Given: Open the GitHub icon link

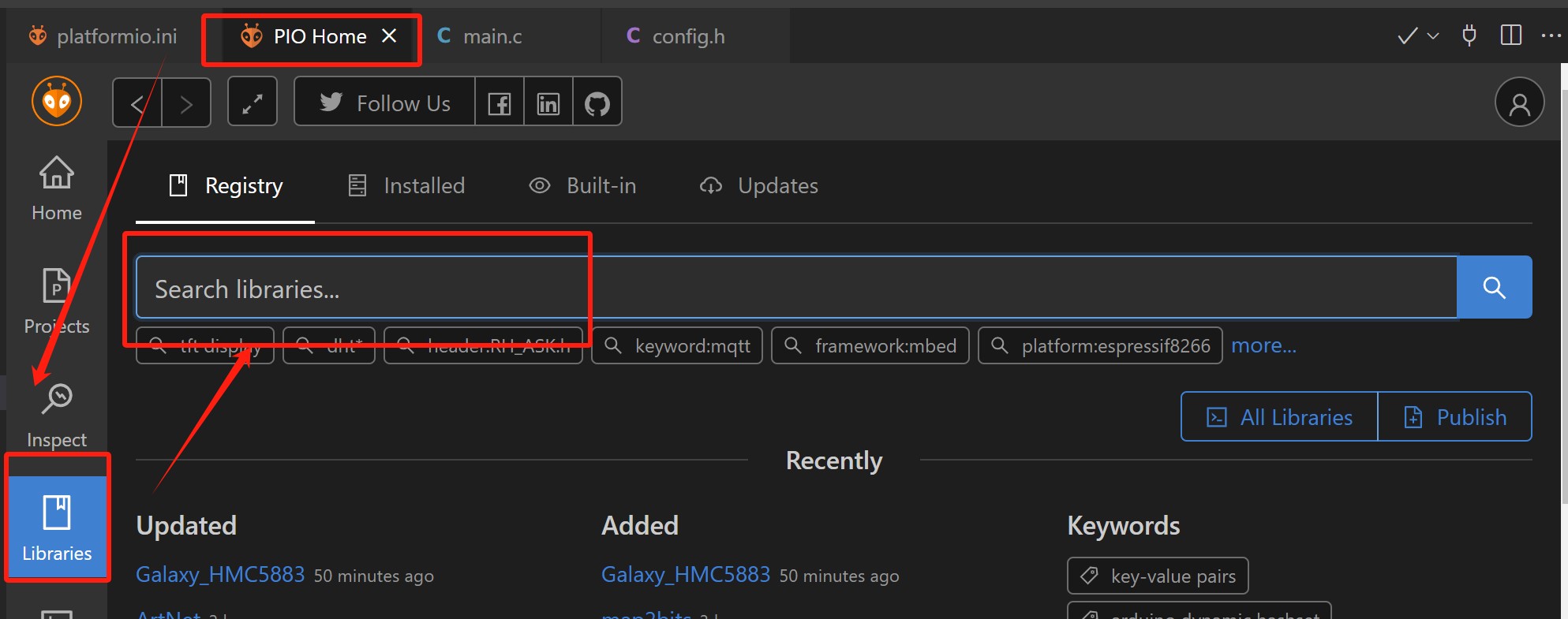Looking at the screenshot, I should click(597, 103).
